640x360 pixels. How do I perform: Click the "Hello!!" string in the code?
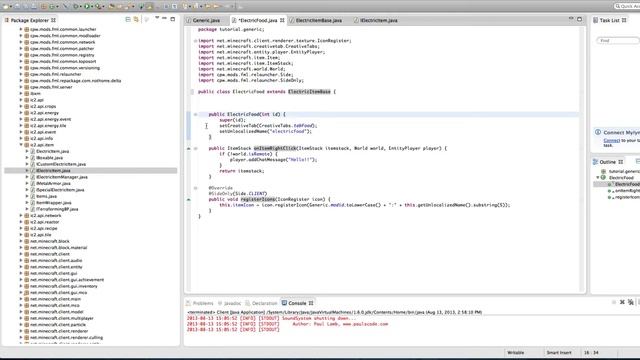pos(302,160)
